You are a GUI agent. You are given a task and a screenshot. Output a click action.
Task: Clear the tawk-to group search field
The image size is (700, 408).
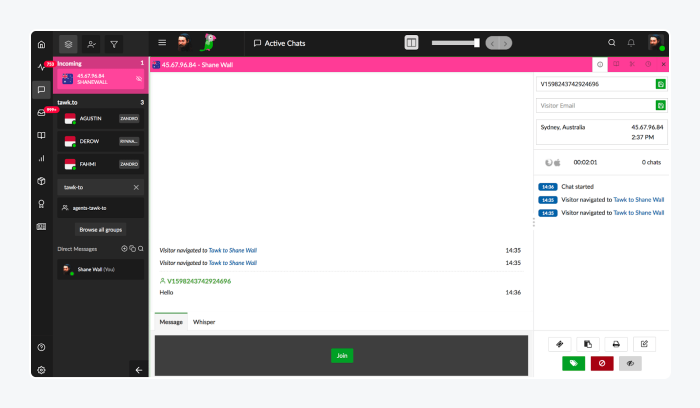pyautogui.click(x=136, y=187)
